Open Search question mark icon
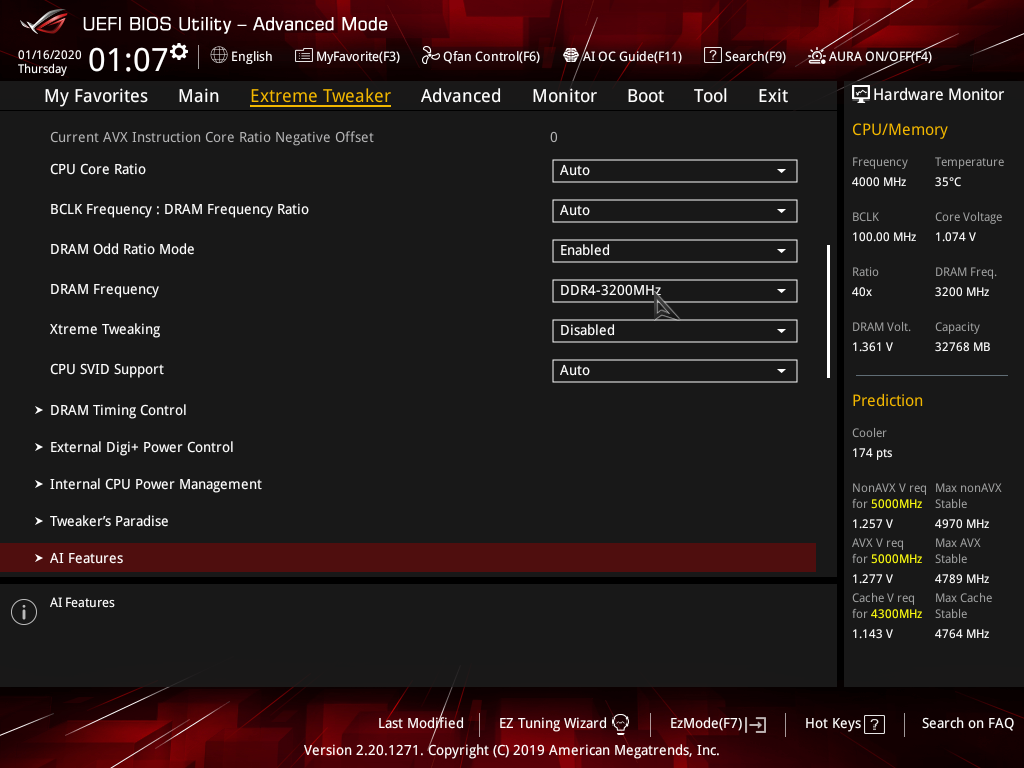 point(712,56)
